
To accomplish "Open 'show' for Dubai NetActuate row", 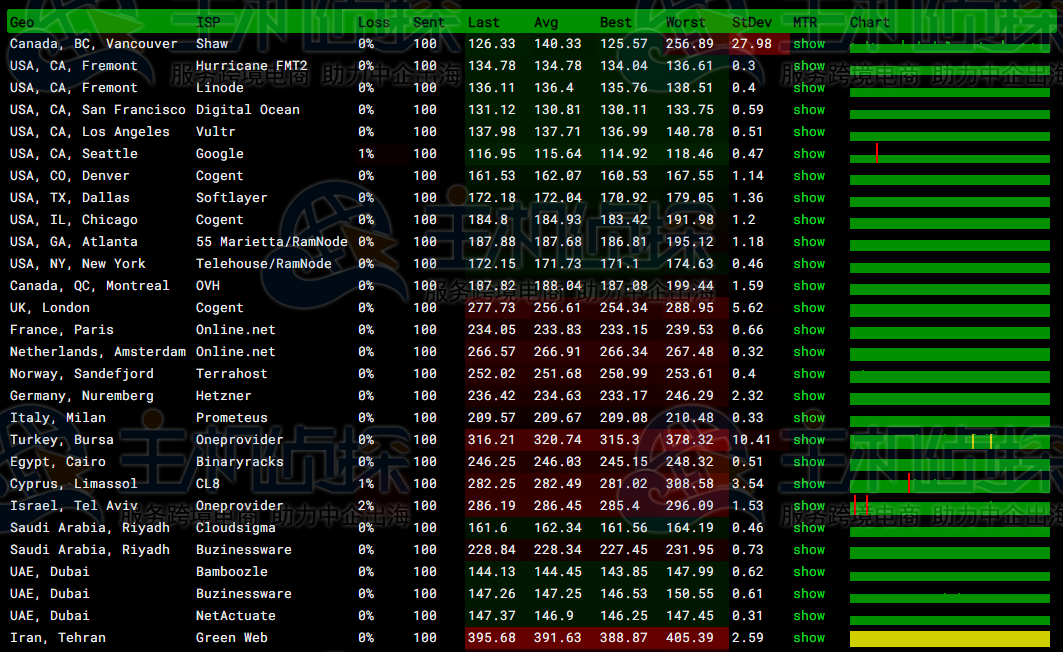I will (x=809, y=616).
